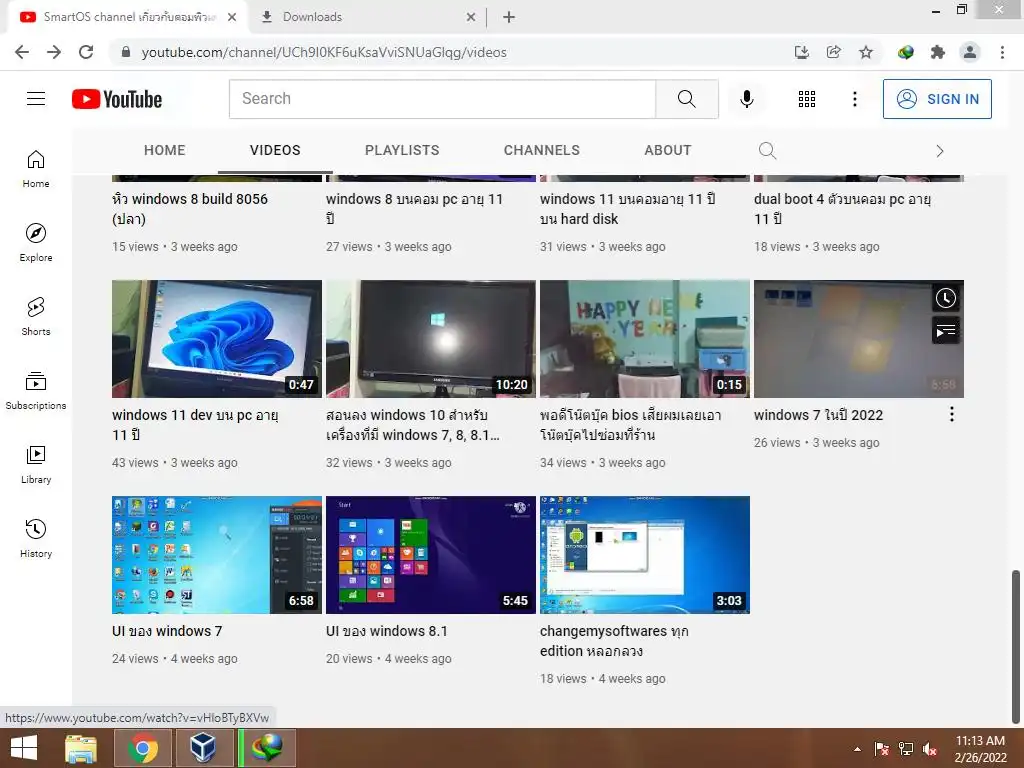Open video 'UI ของ windows 7' title
The width and height of the screenshot is (1024, 768).
[x=167, y=631]
